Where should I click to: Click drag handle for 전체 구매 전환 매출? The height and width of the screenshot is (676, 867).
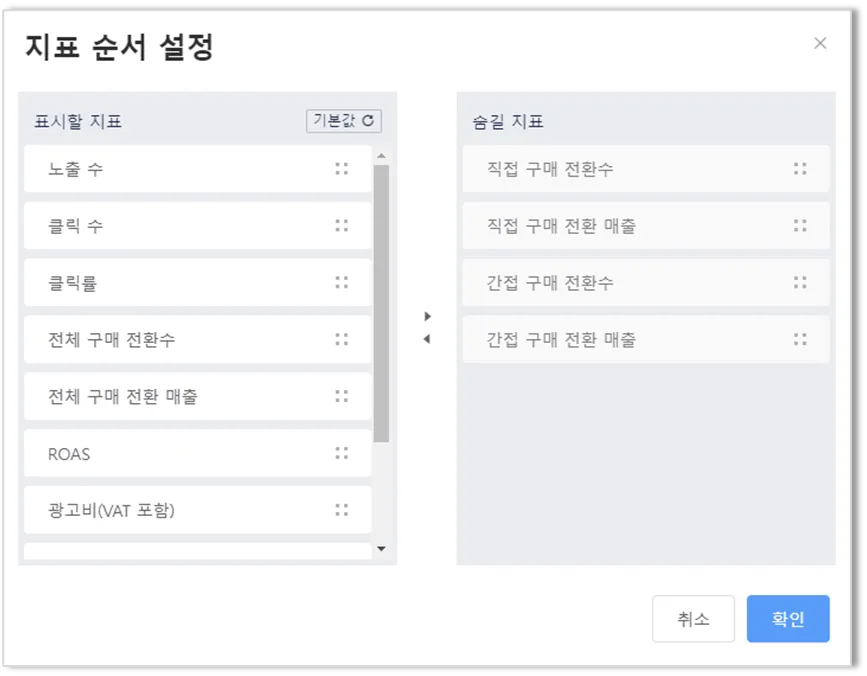[342, 397]
